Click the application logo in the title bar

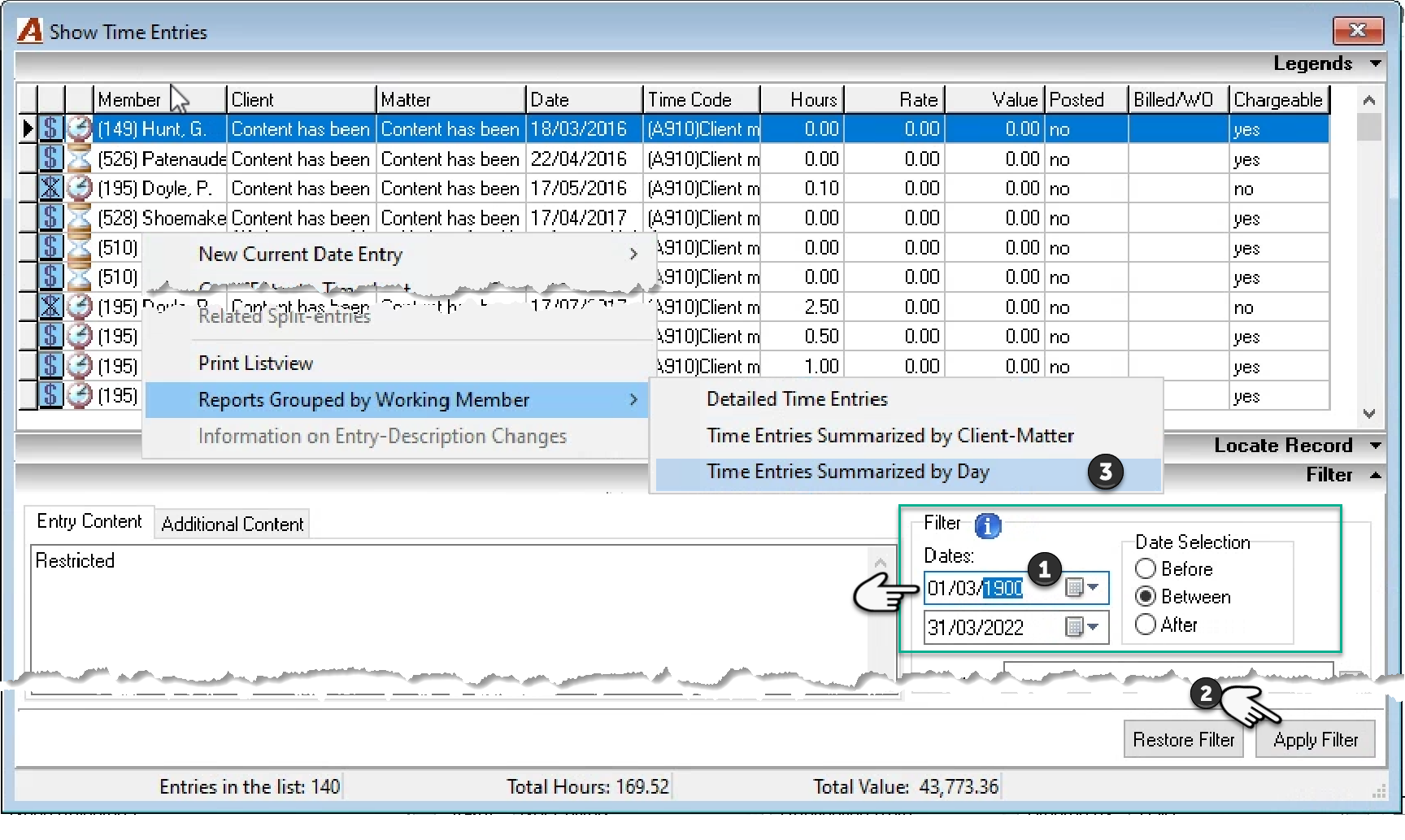pos(30,31)
